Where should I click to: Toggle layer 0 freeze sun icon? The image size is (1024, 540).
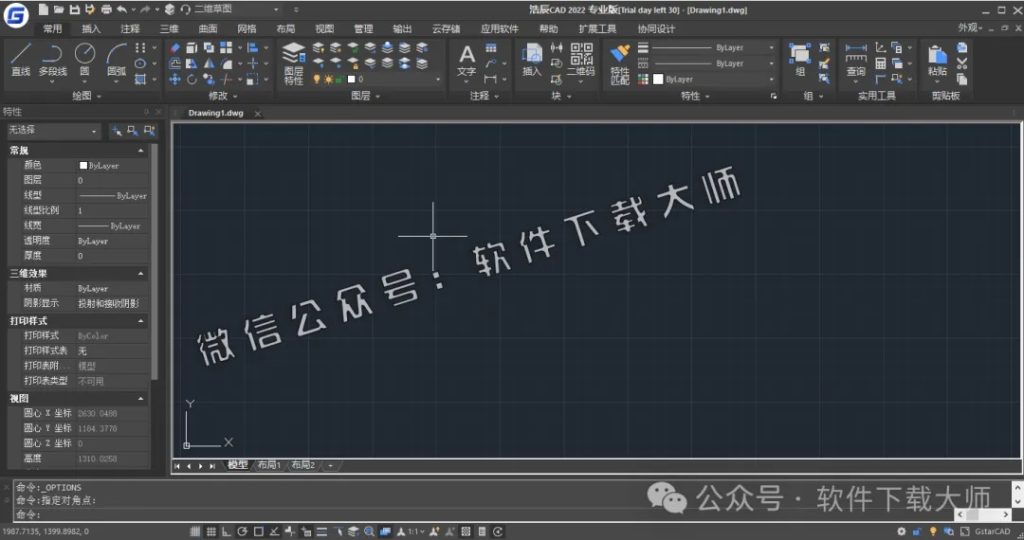click(x=328, y=79)
